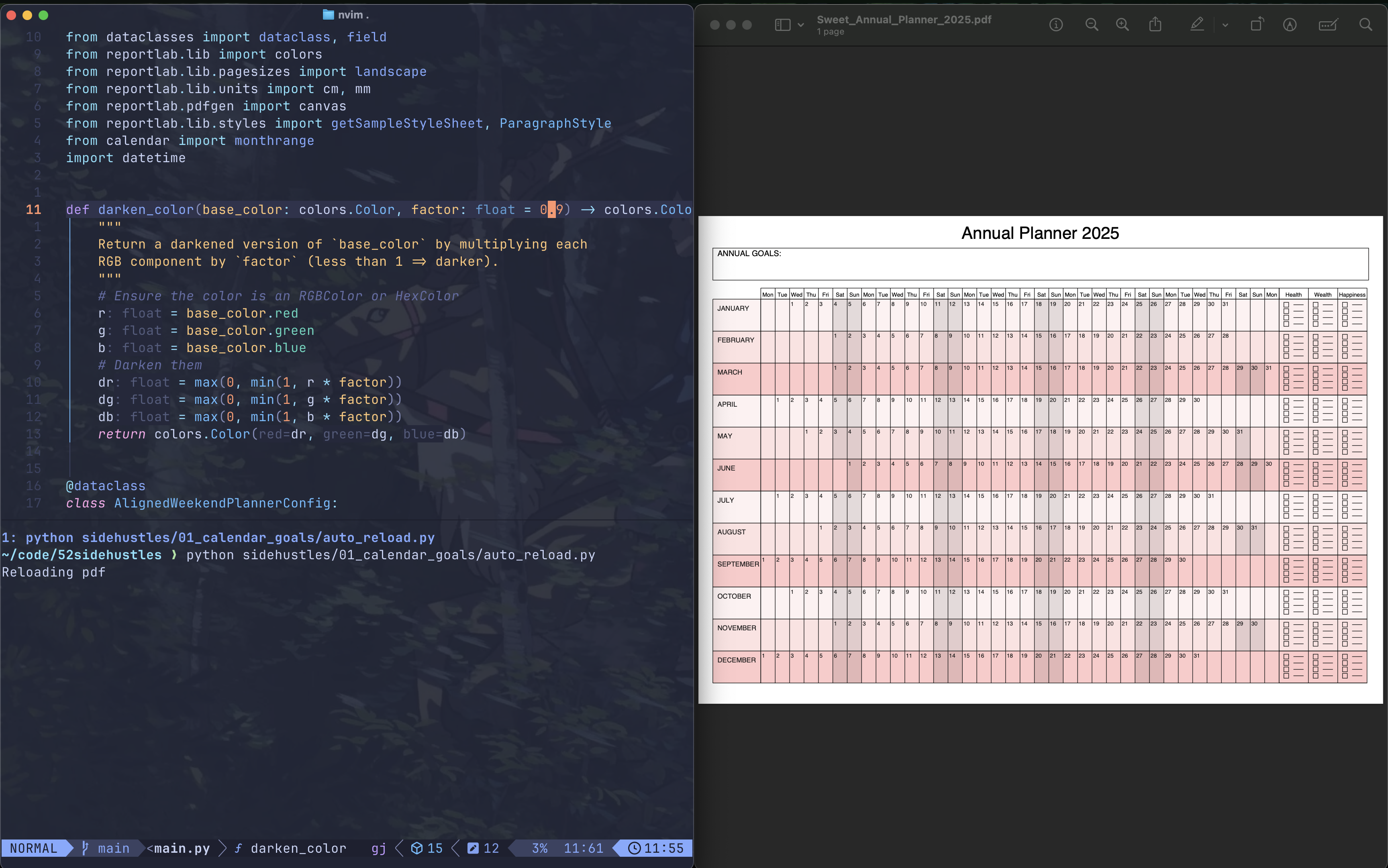
Task: Click the folder icon in nvim title bar
Action: (329, 14)
